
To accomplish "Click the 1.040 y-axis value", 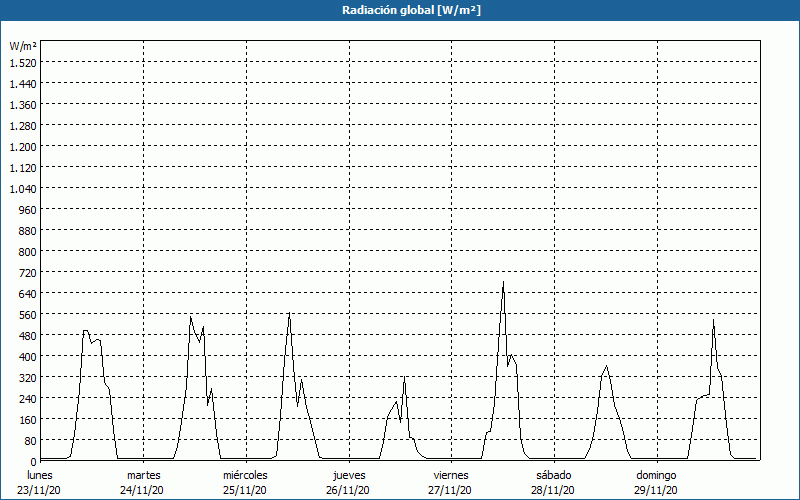I will pos(23,189).
